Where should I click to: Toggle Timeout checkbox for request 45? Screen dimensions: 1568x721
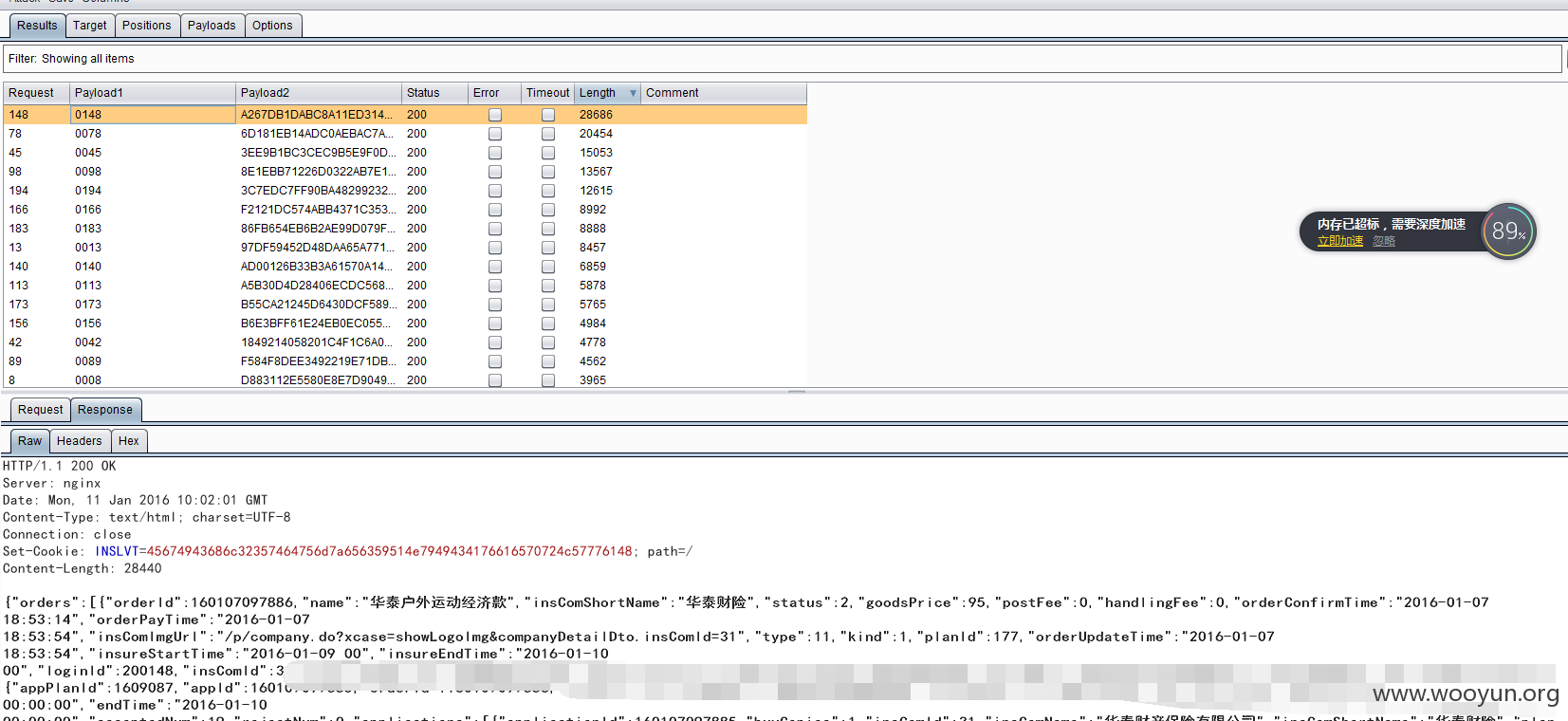[x=548, y=153]
